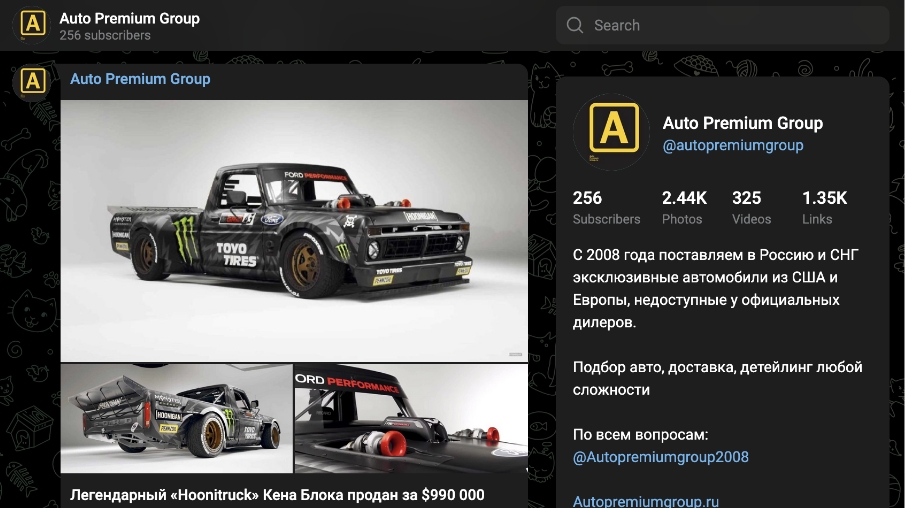Image resolution: width=906 pixels, height=510 pixels.
Task: Select the 325 Videos stat
Action: click(751, 208)
